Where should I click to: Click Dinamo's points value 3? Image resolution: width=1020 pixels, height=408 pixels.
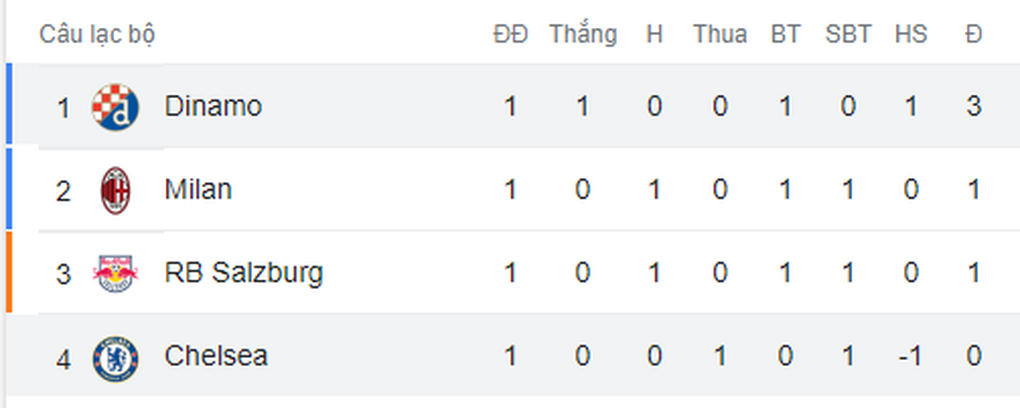point(973,106)
